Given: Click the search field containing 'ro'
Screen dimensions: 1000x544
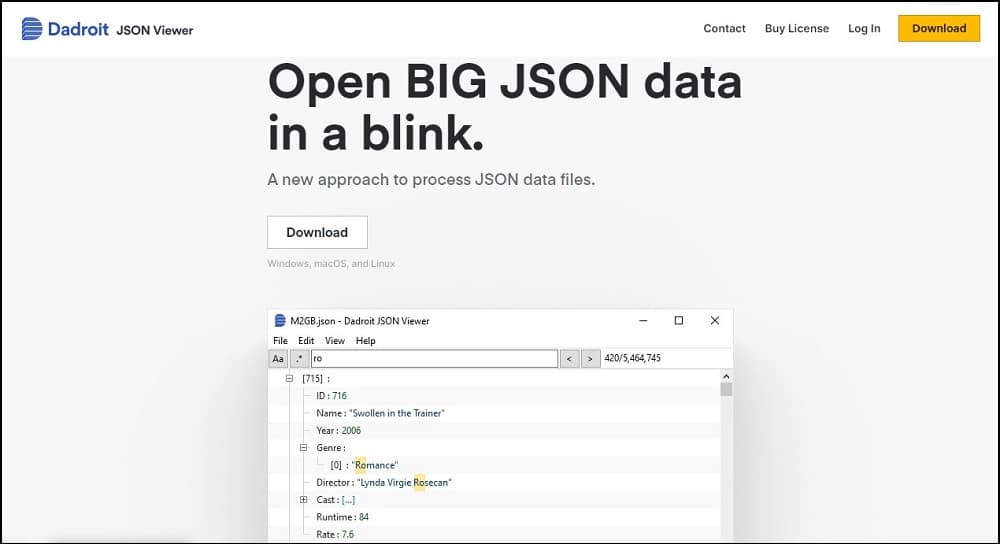Looking at the screenshot, I should [434, 358].
